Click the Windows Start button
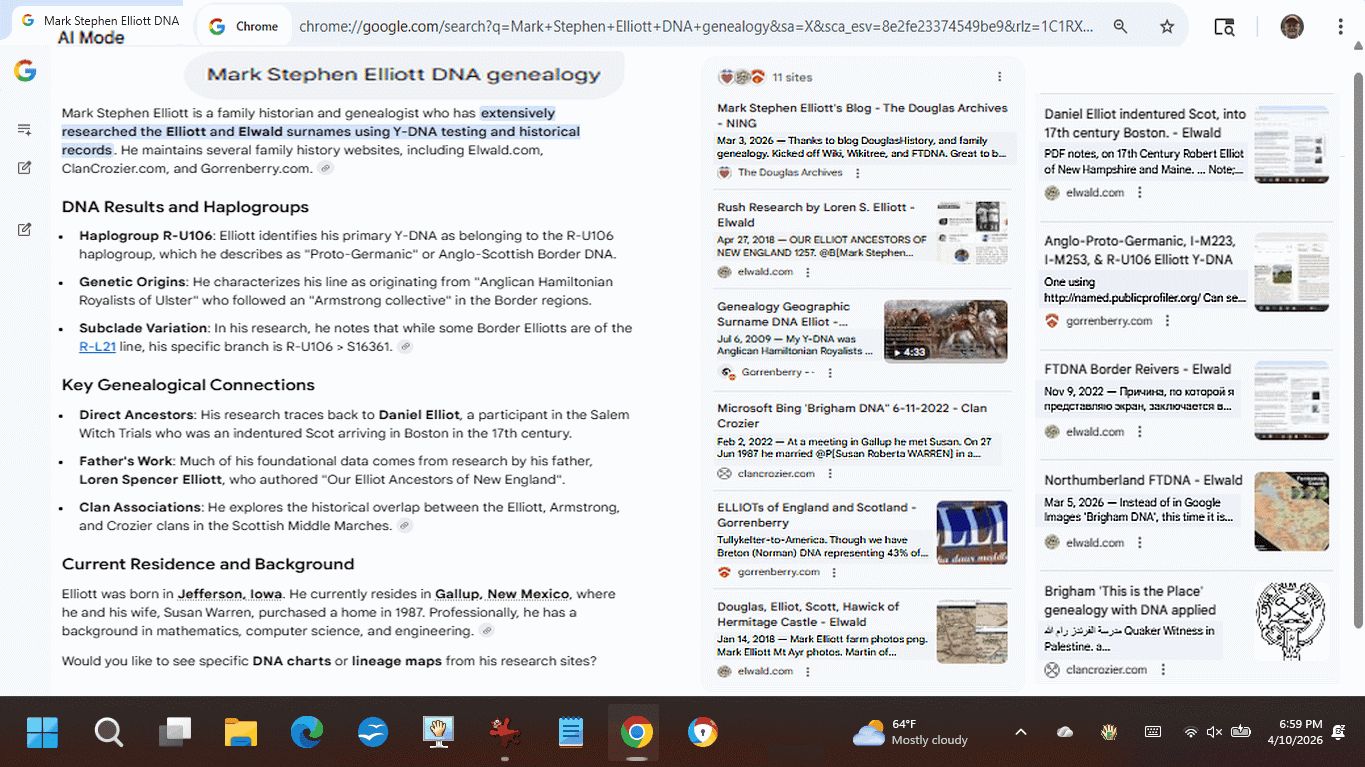The width and height of the screenshot is (1365, 767). (43, 733)
